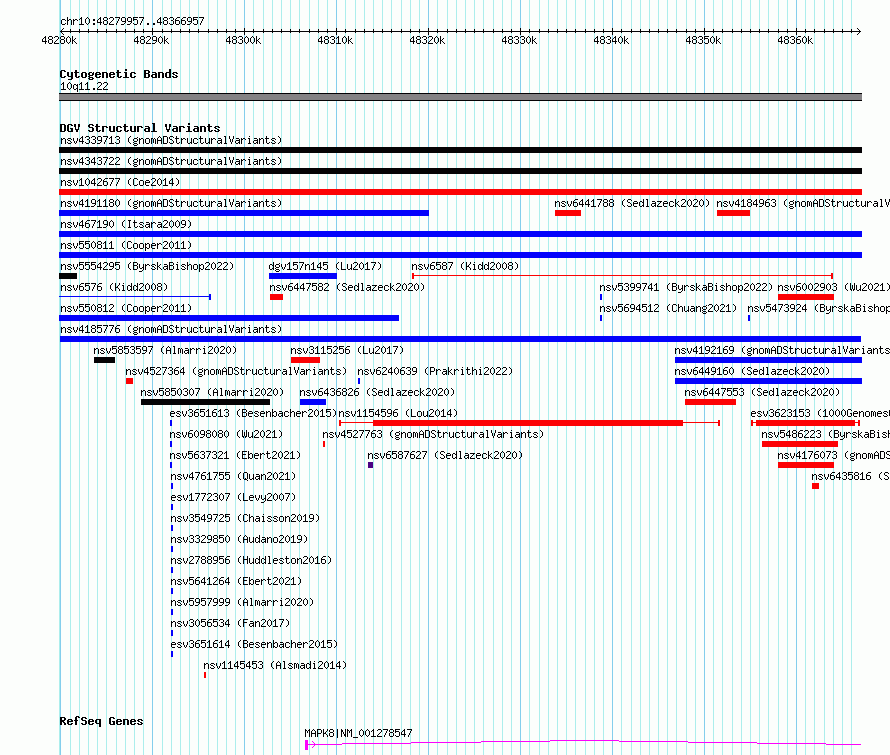Click nsv6436826 (Sedlazeck2020) label
The image size is (890, 755).
pos(377,392)
